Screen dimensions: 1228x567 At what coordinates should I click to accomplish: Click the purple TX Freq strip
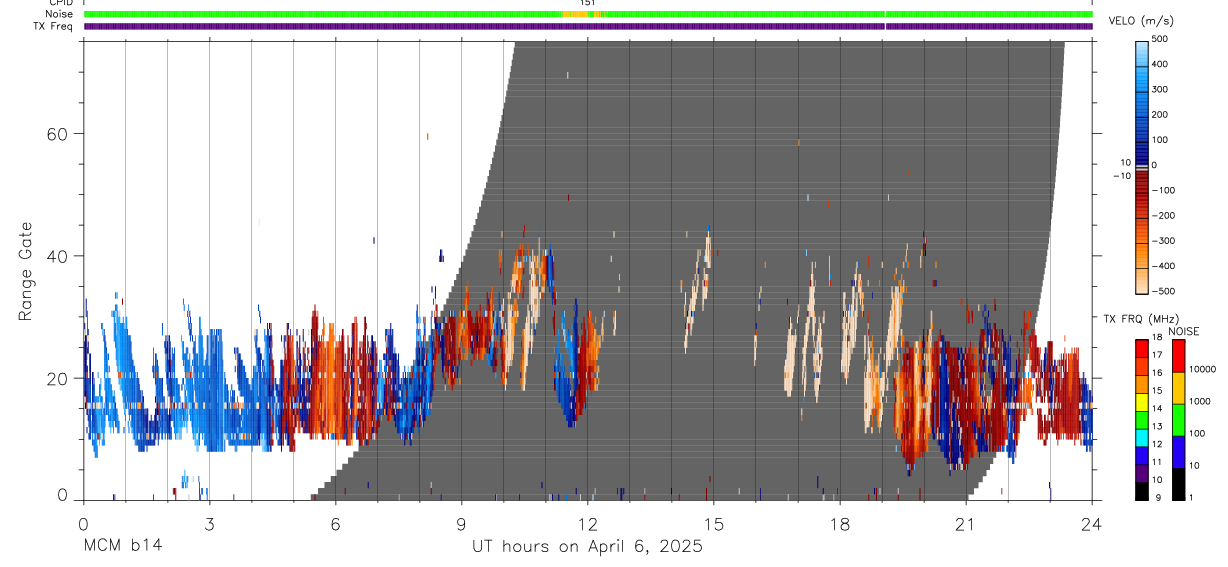point(588,26)
